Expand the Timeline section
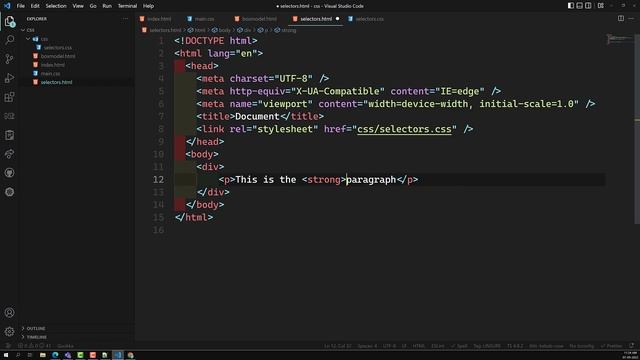Image resolution: width=640 pixels, height=360 pixels. tap(78, 337)
